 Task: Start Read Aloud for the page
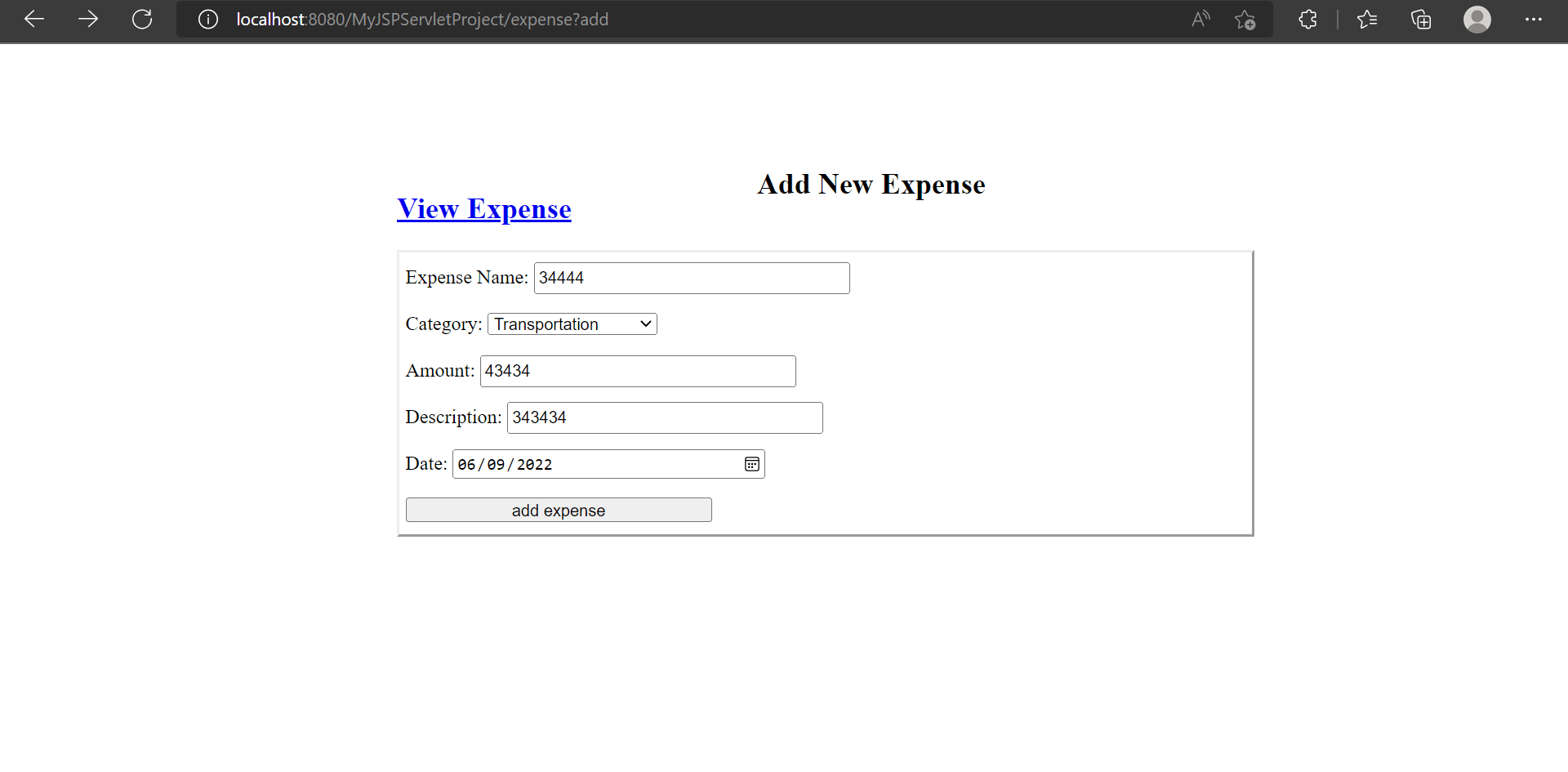1200,19
